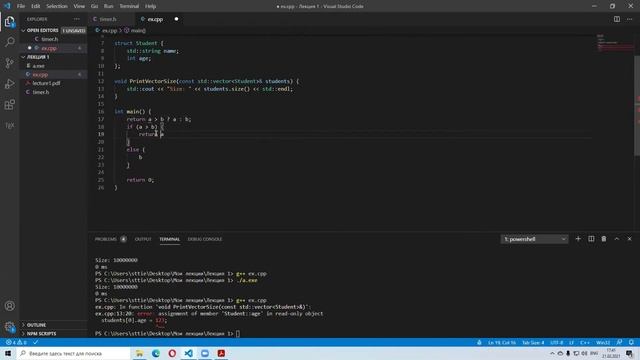Open File Explorer from the taskbar
The image size is (640, 360).
point(139,353)
